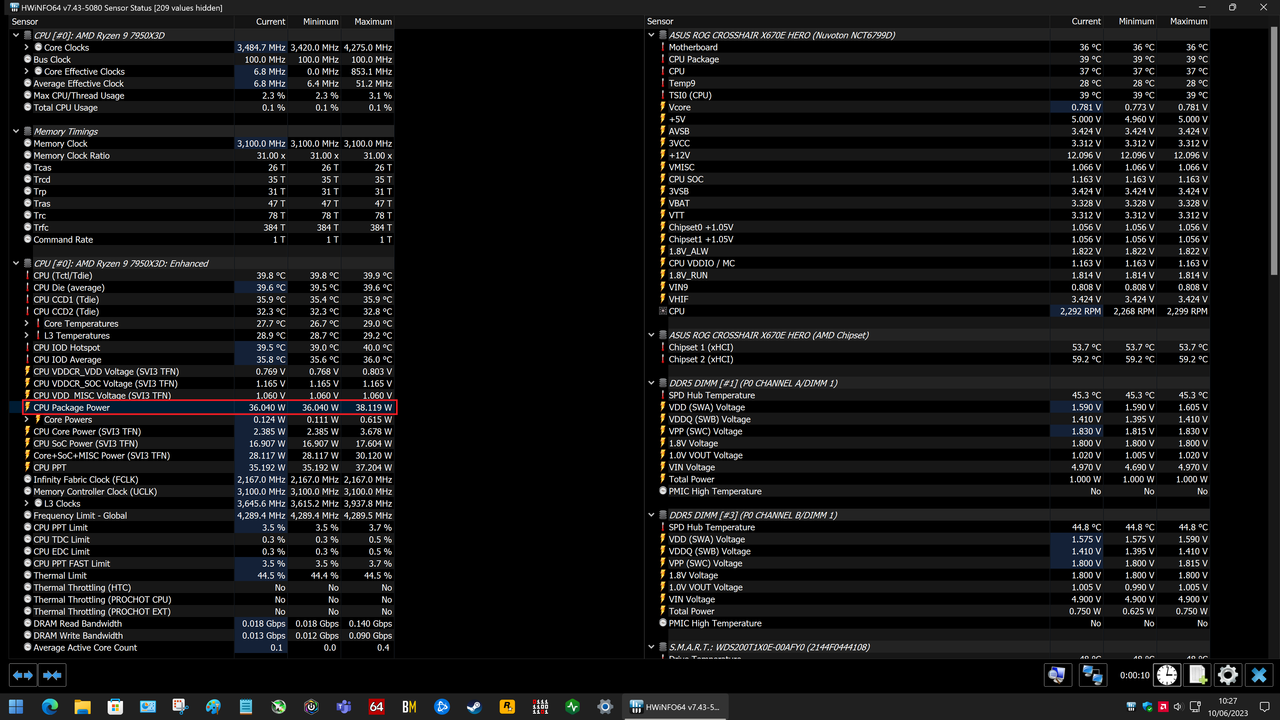1280x720 pixels.
Task: Expand the L3 Clocks row
Action: [27, 503]
